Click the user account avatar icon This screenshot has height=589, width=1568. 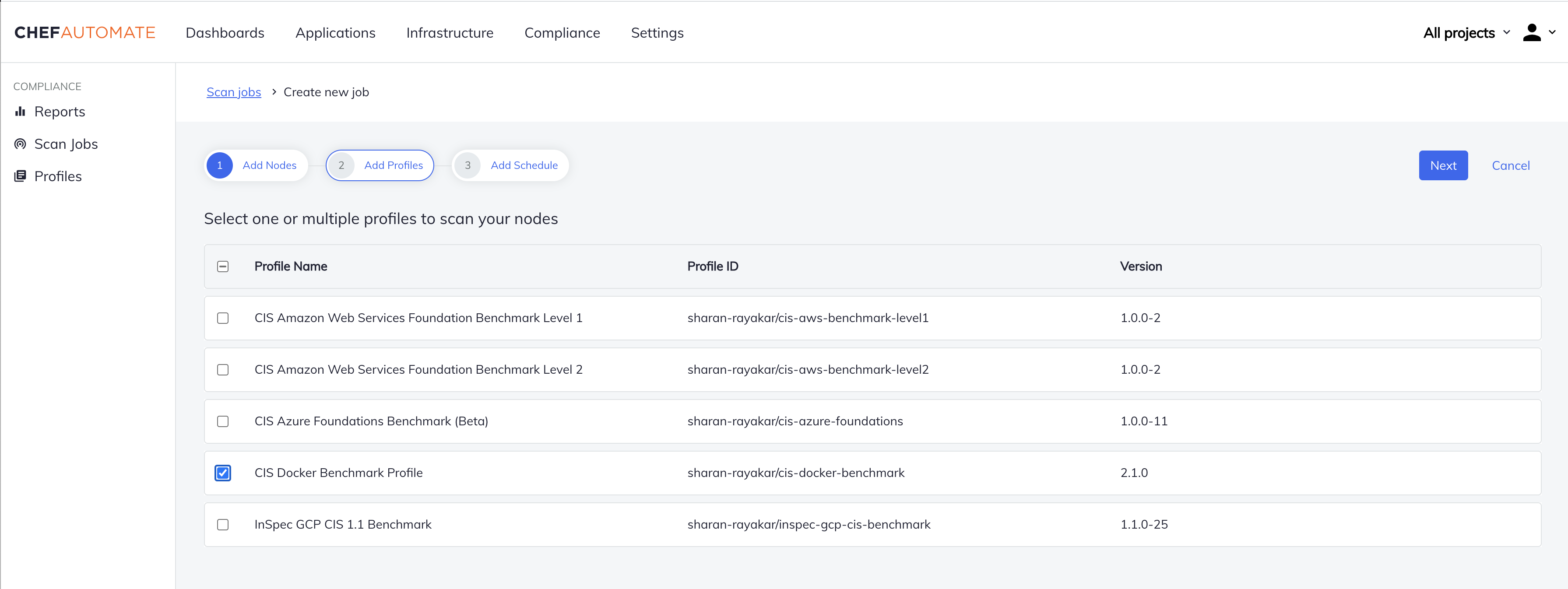1532,33
